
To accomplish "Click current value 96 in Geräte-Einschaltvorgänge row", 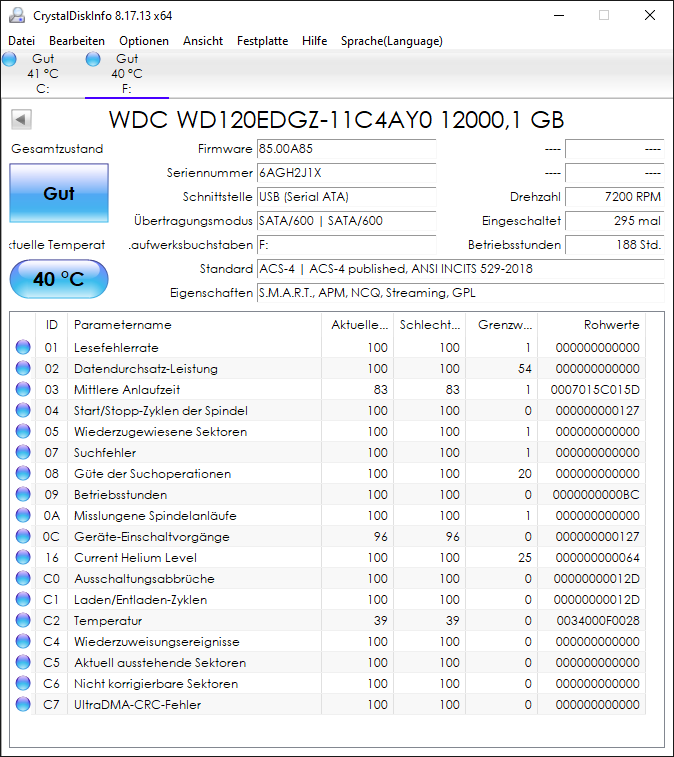I will pos(380,537).
